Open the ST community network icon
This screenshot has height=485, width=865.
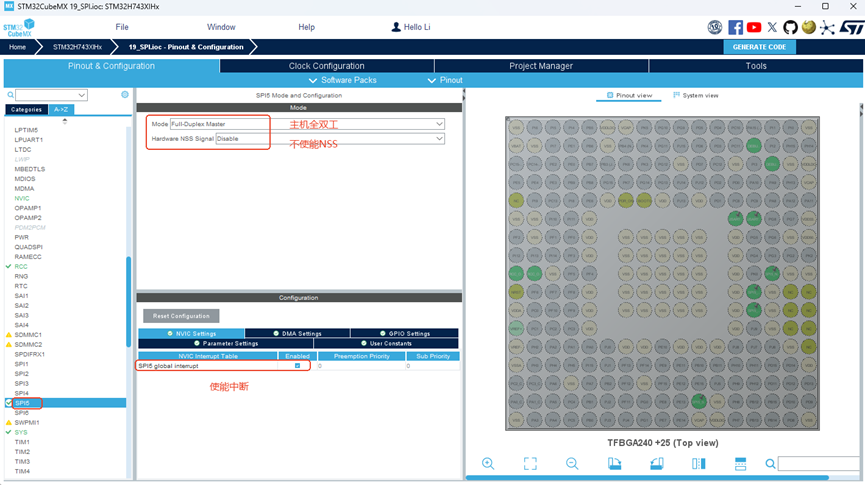pyautogui.click(x=827, y=27)
